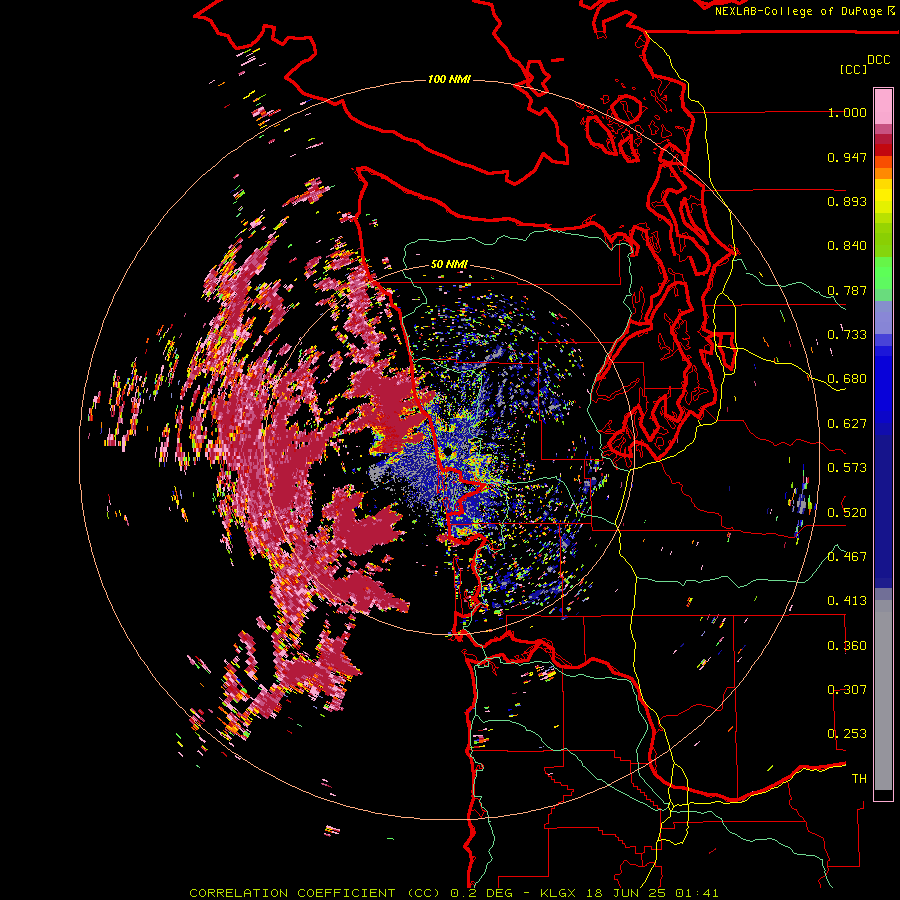900x900 pixels.
Task: Click the [CC] legend unit label
Action: (853, 69)
